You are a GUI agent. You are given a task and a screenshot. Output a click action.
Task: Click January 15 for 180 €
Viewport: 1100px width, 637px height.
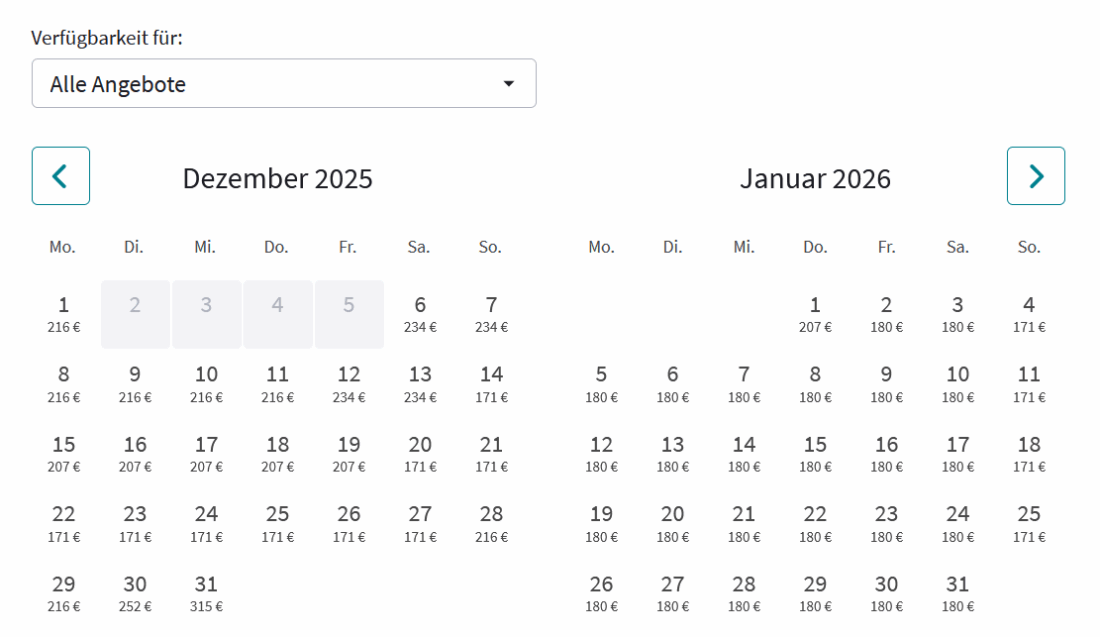(815, 454)
